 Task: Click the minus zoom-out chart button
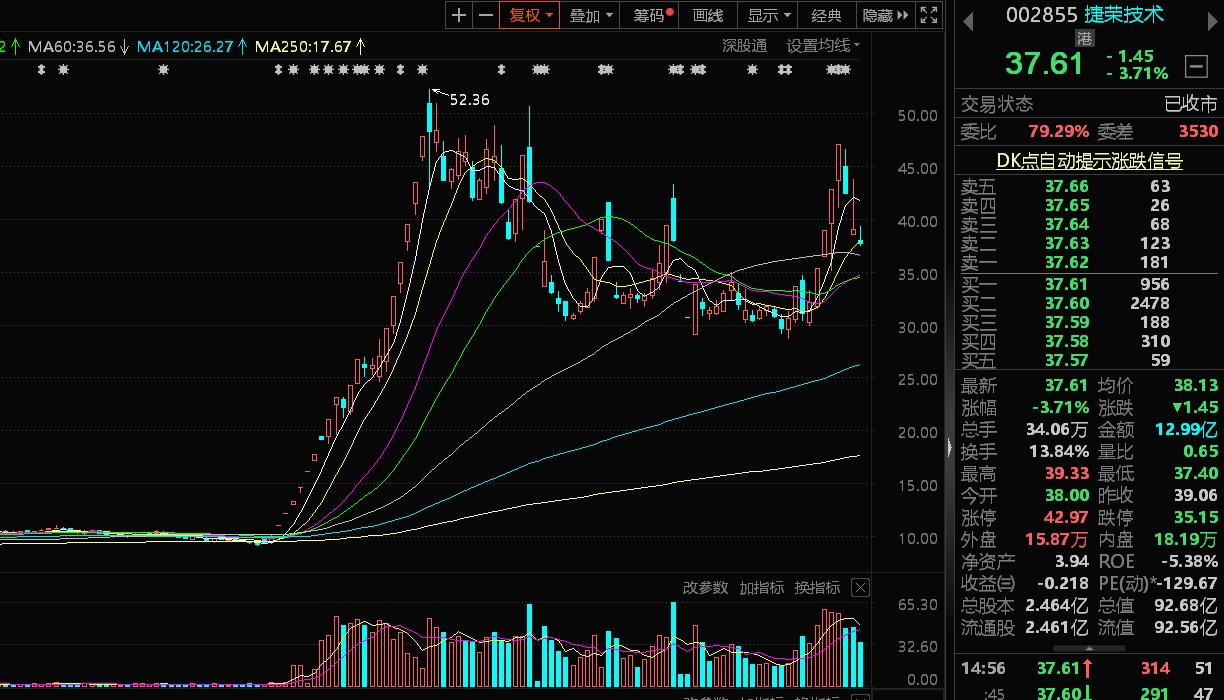(x=486, y=15)
